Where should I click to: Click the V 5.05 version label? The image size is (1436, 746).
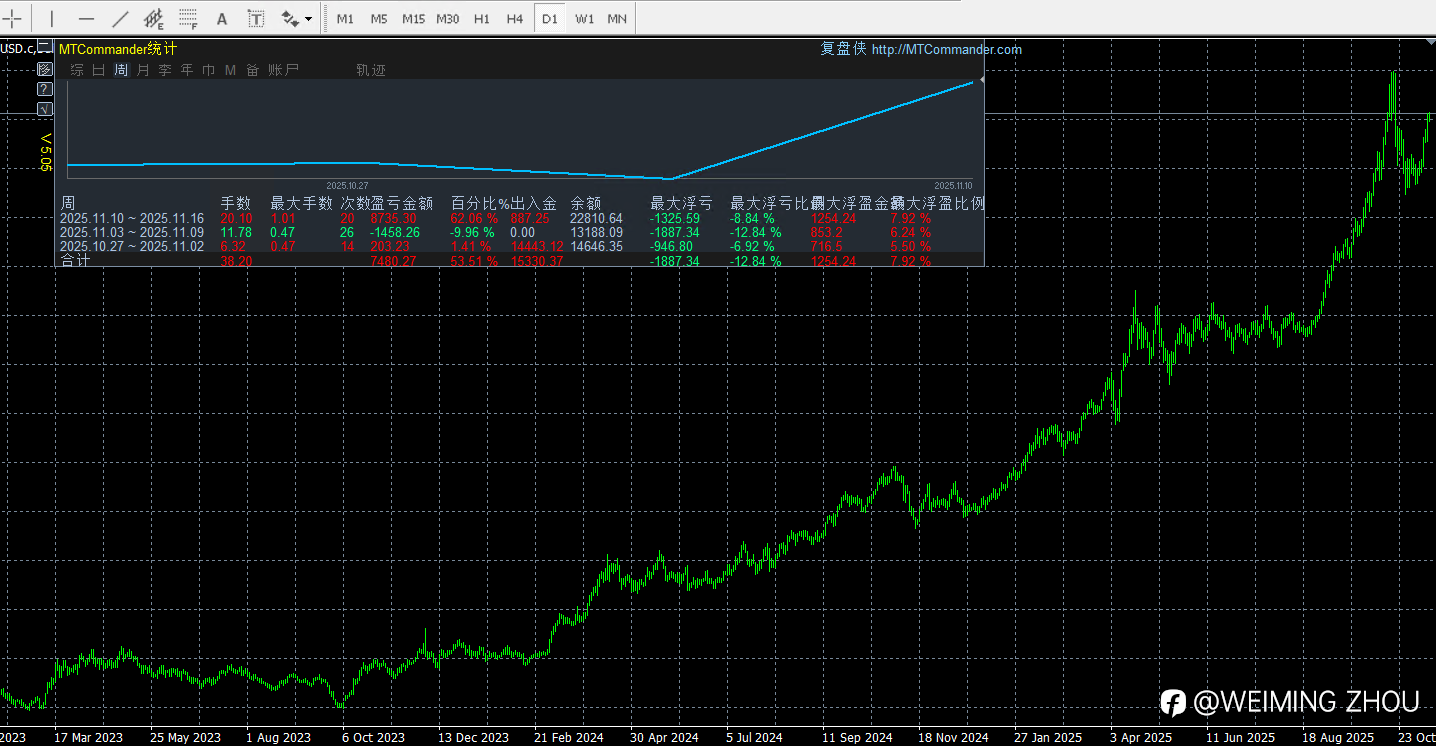[x=45, y=152]
